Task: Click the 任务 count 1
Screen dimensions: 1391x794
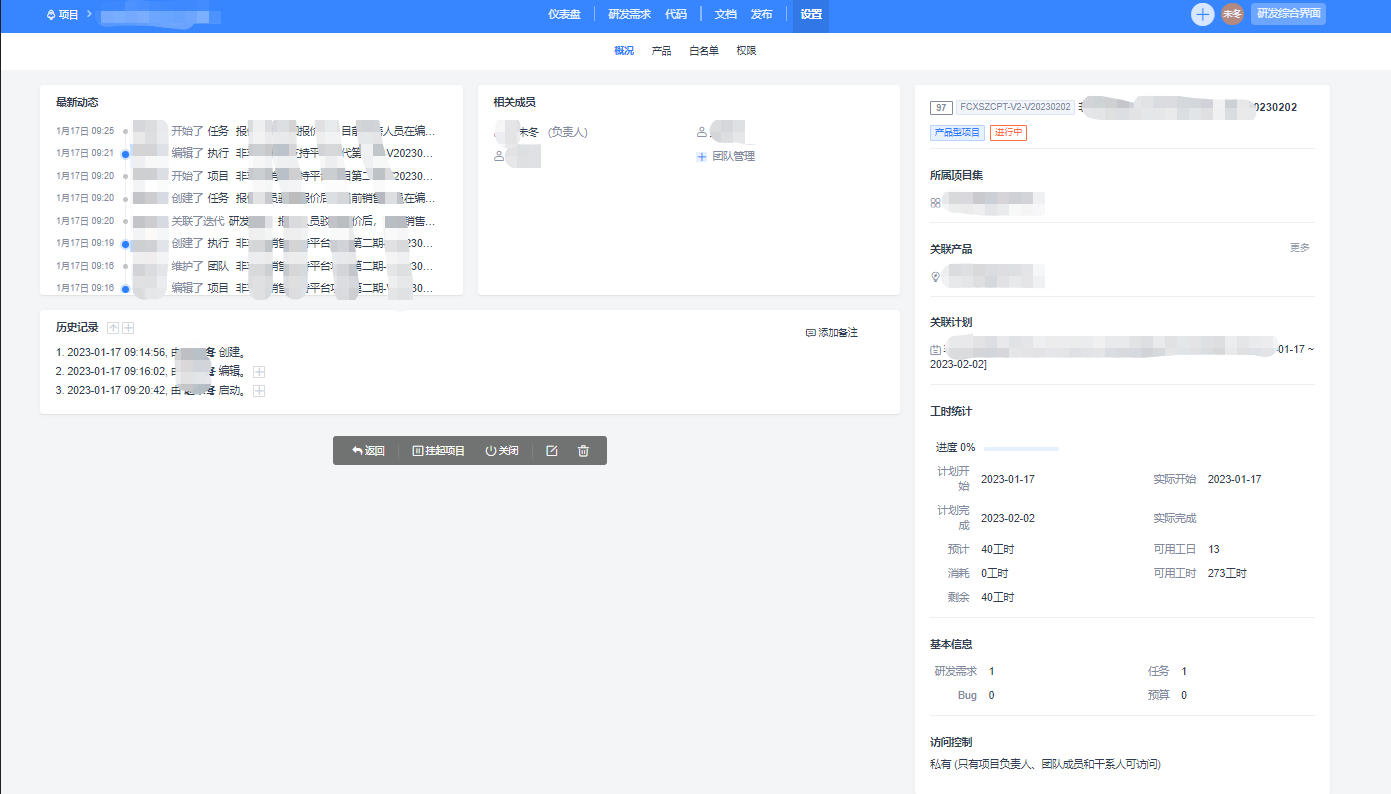Action: point(1184,672)
